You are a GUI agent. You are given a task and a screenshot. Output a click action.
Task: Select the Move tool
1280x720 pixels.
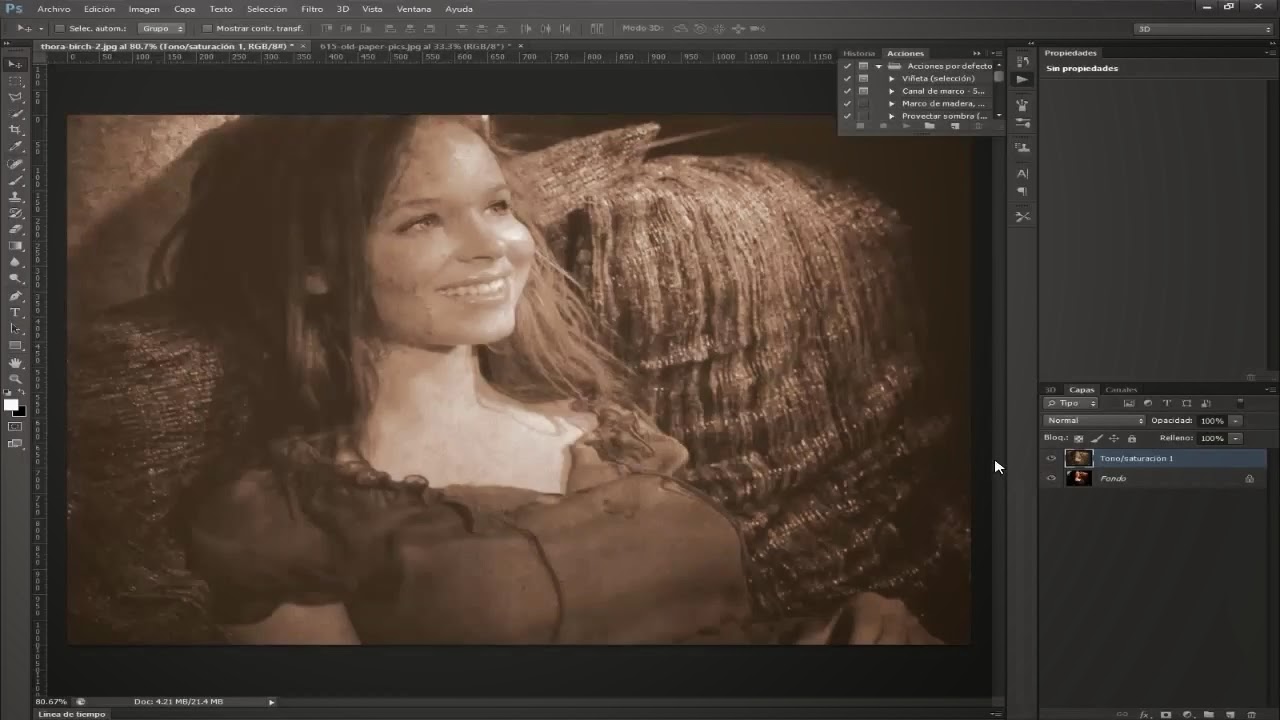[15, 64]
